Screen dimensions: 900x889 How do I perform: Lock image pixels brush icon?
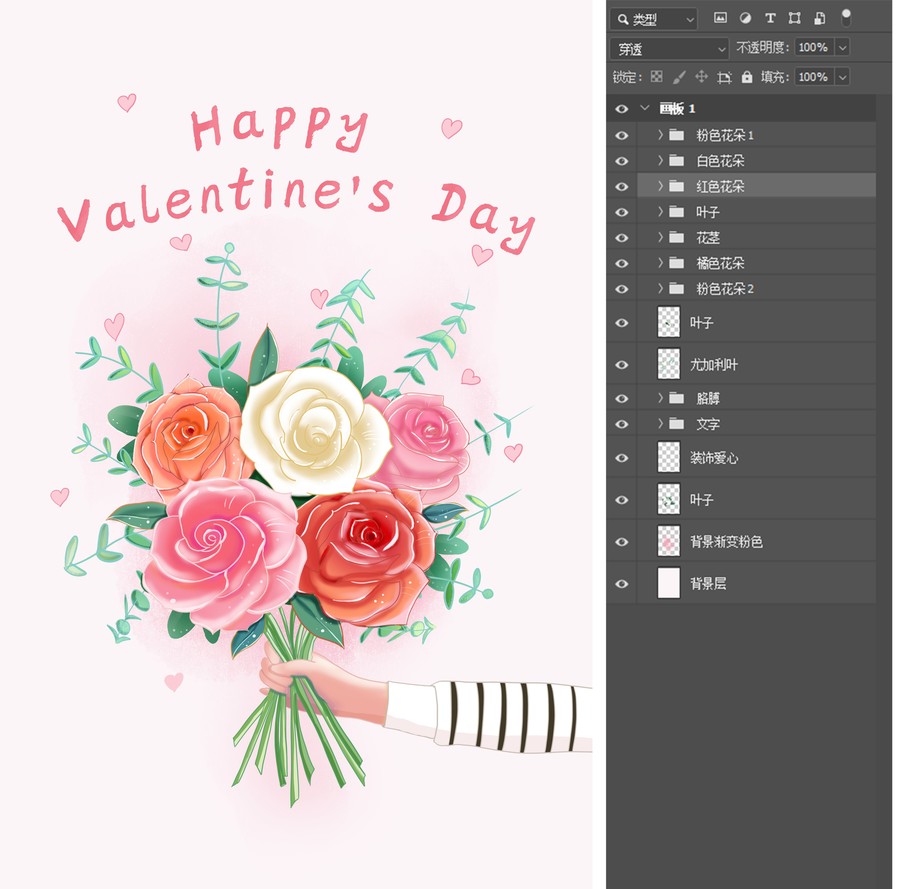[679, 77]
